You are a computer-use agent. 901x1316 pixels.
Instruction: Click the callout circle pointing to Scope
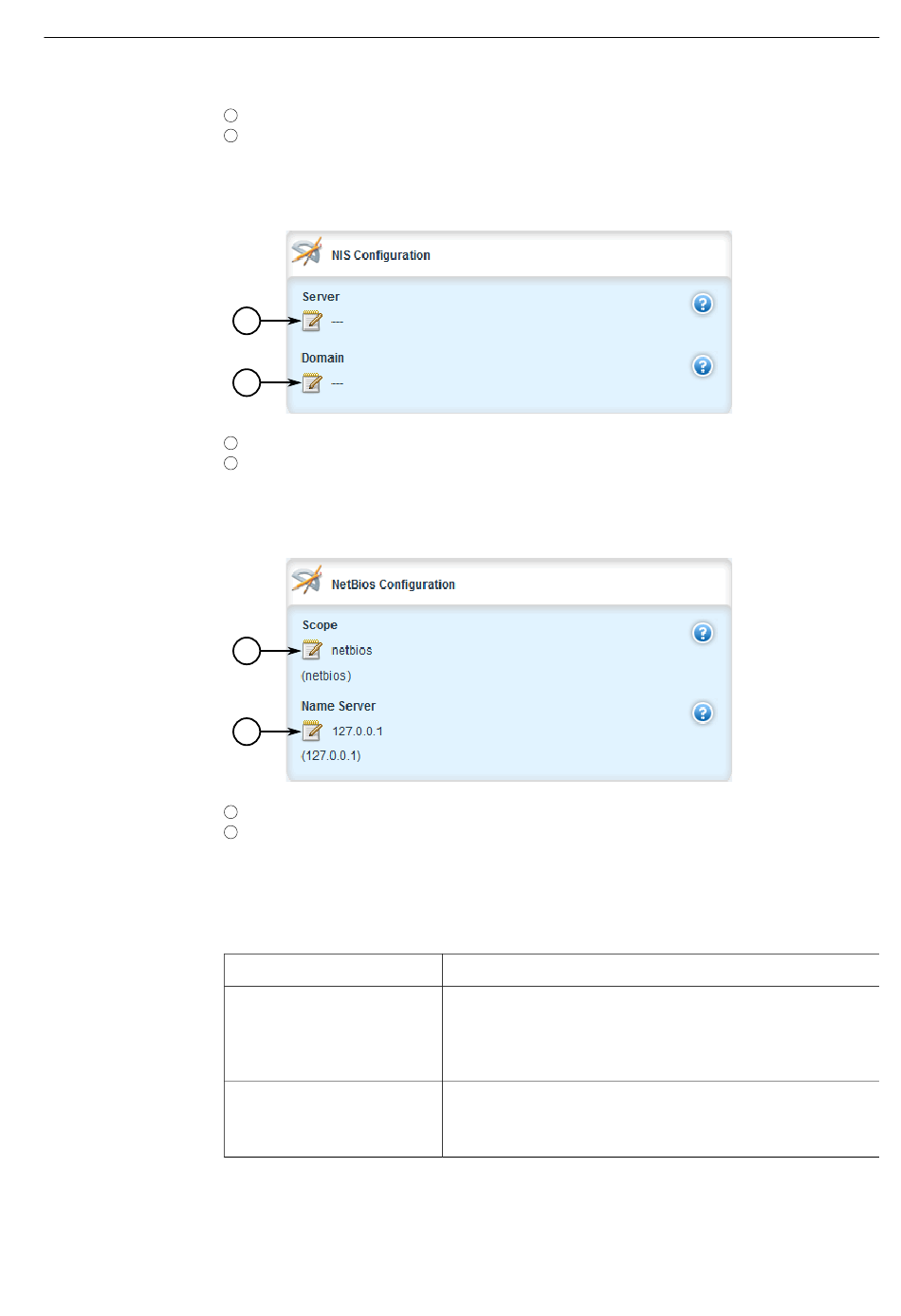(x=247, y=651)
